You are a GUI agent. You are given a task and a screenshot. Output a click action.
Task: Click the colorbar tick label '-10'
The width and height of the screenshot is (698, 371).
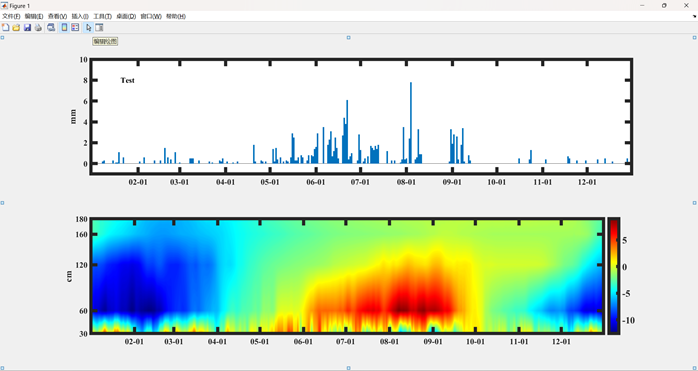click(x=628, y=321)
